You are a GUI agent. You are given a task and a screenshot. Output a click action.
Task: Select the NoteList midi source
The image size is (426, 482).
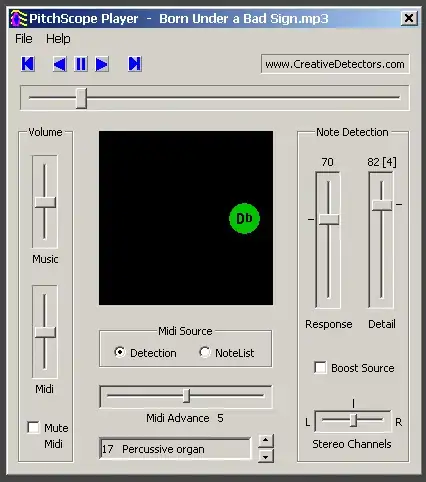pyautogui.click(x=205, y=352)
